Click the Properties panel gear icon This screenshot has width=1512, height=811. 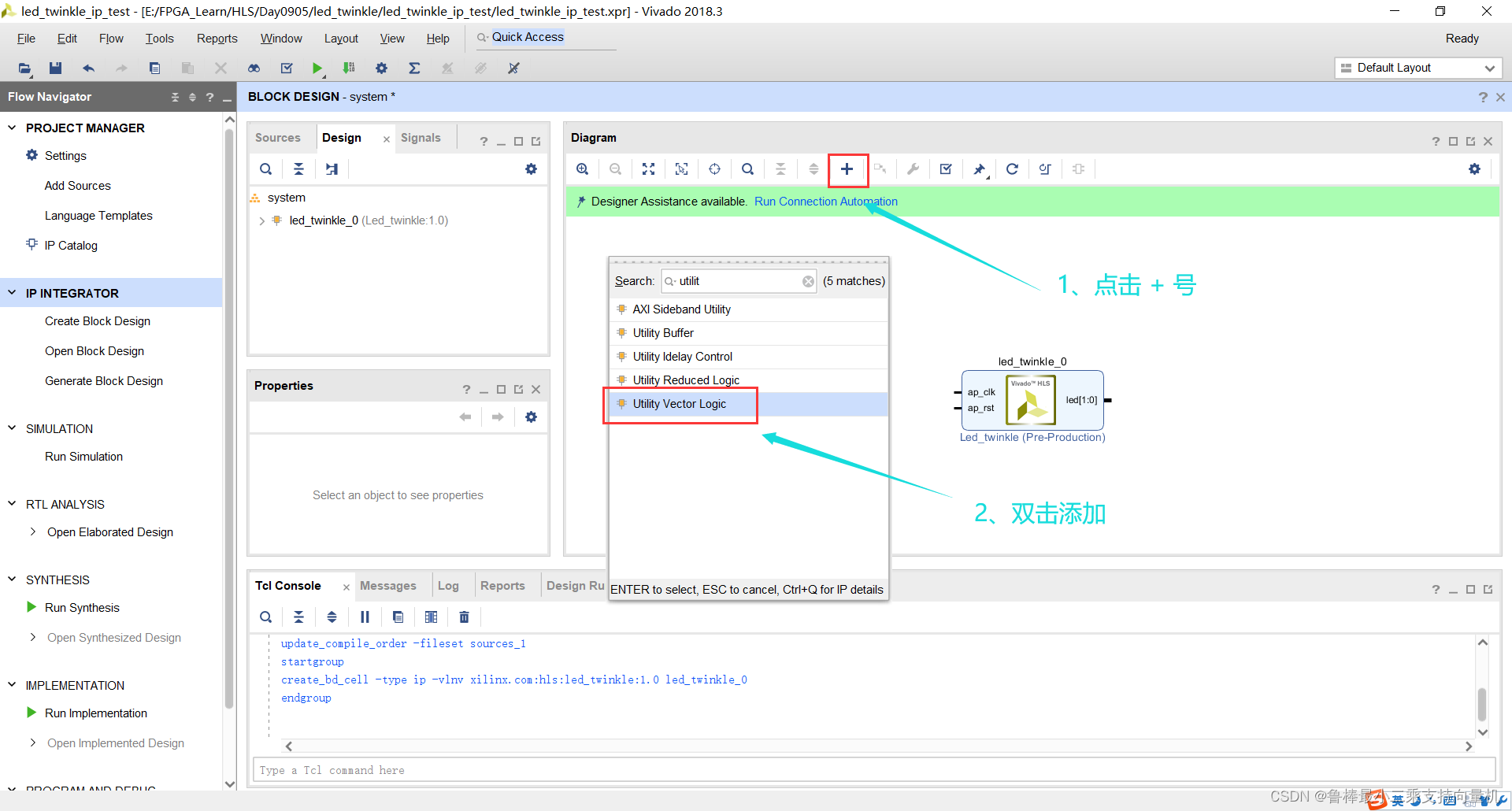point(531,417)
